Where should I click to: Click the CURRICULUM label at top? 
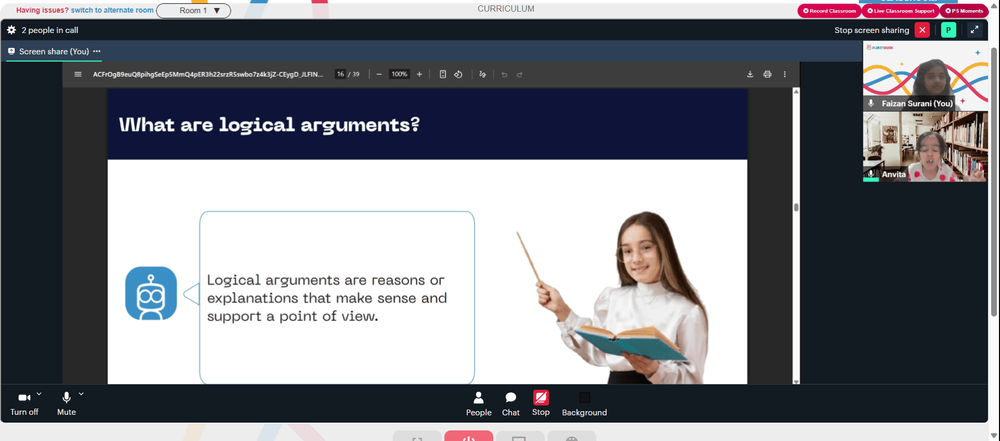click(506, 9)
